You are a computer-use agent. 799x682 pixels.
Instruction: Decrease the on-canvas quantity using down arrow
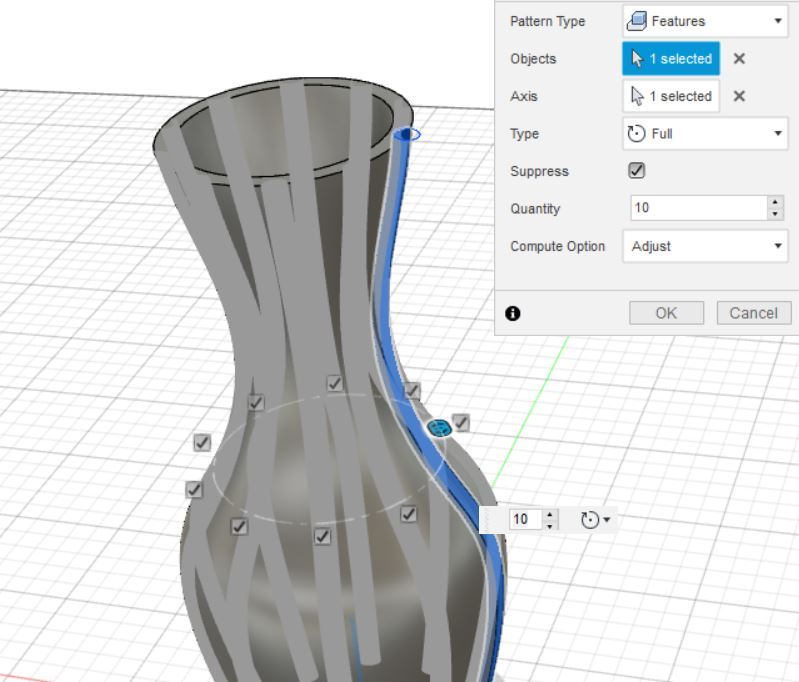(550, 526)
